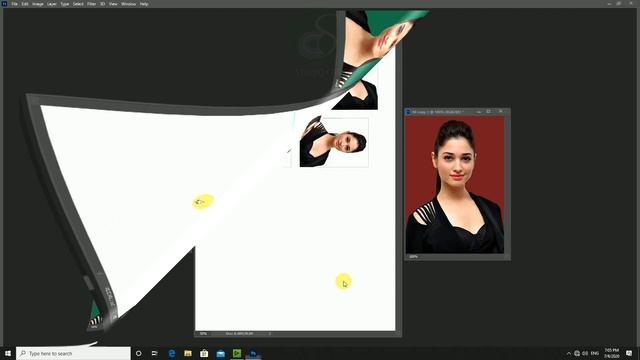Click the volume icon in system tray
This screenshot has height=360, width=640.
click(585, 353)
